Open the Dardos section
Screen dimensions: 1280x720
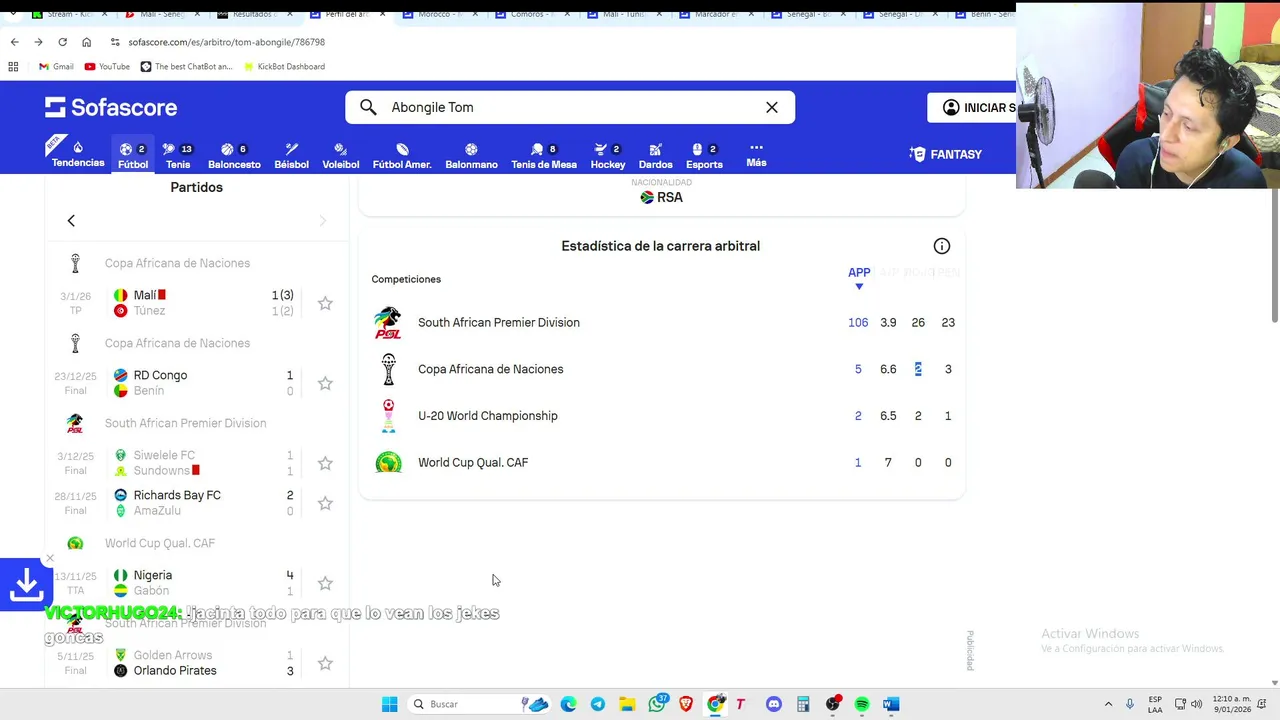pos(655,155)
